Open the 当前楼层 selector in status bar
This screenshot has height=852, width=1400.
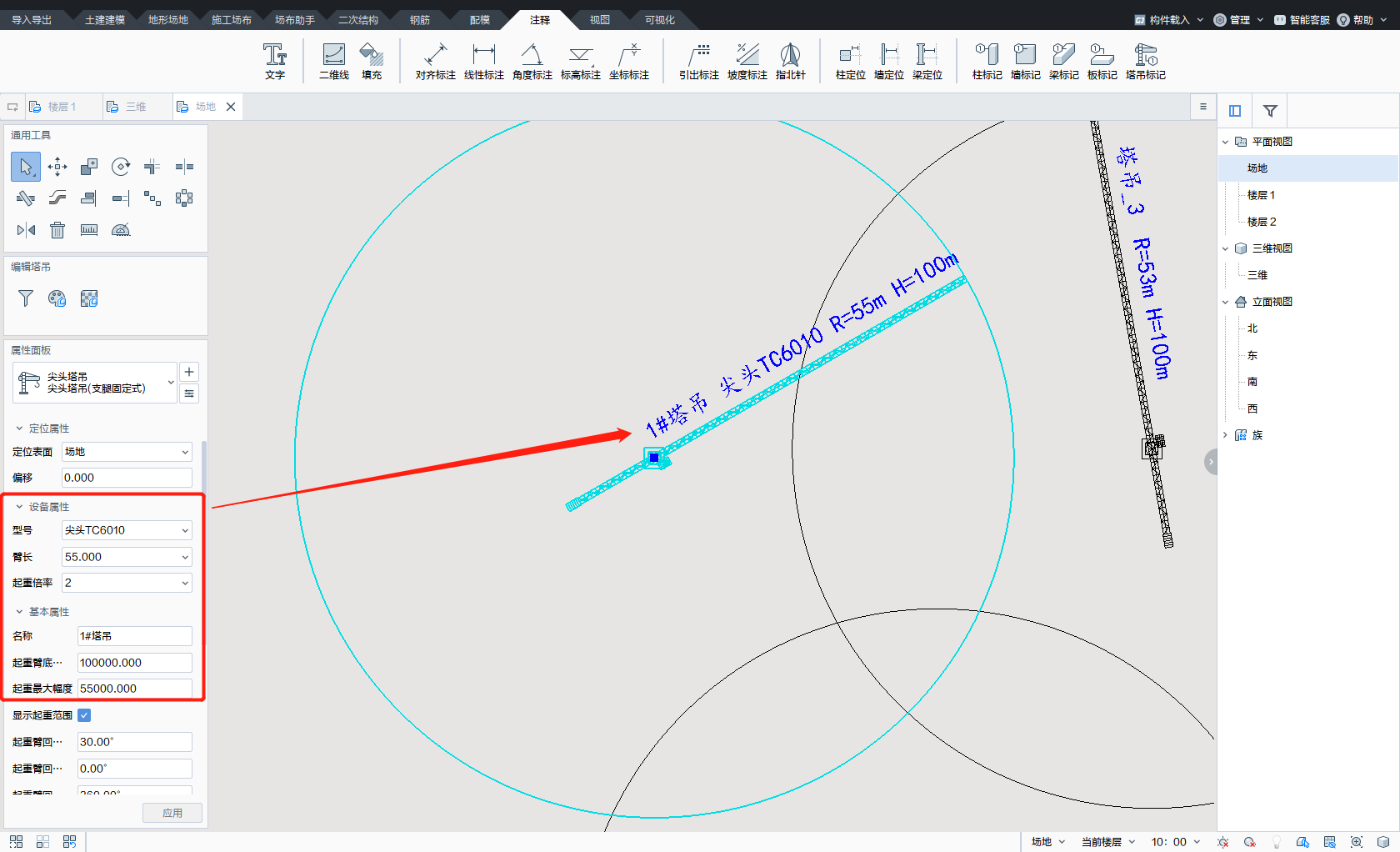pyautogui.click(x=1107, y=842)
